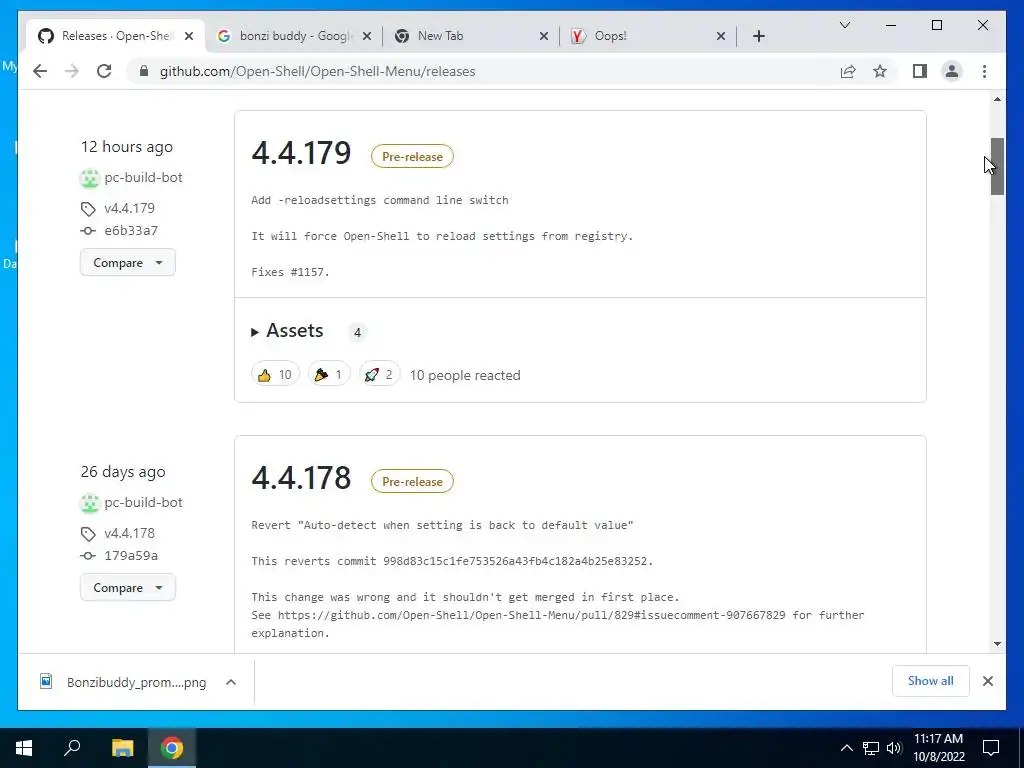The height and width of the screenshot is (768, 1024).
Task: Open the v4.4.179 tag link
Action: [129, 208]
